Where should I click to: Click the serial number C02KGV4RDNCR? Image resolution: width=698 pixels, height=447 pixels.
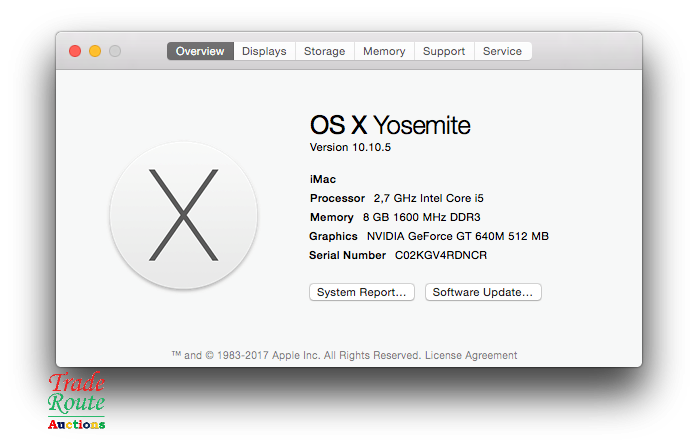coord(441,255)
